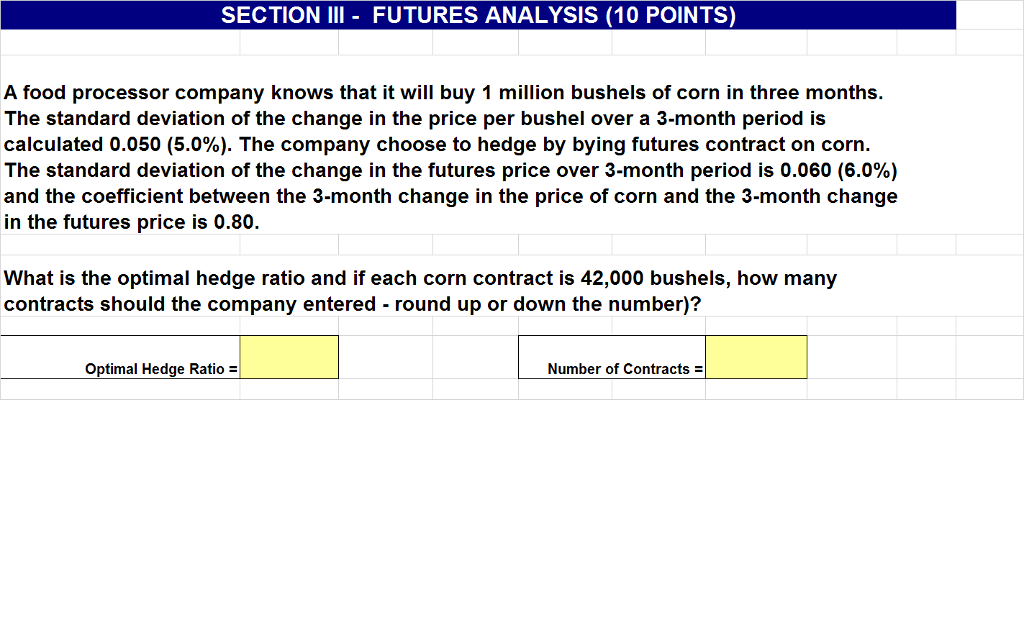Select leftmost empty cell between paragraph and question
This screenshot has width=1024, height=633.
pyautogui.click(x=120, y=245)
